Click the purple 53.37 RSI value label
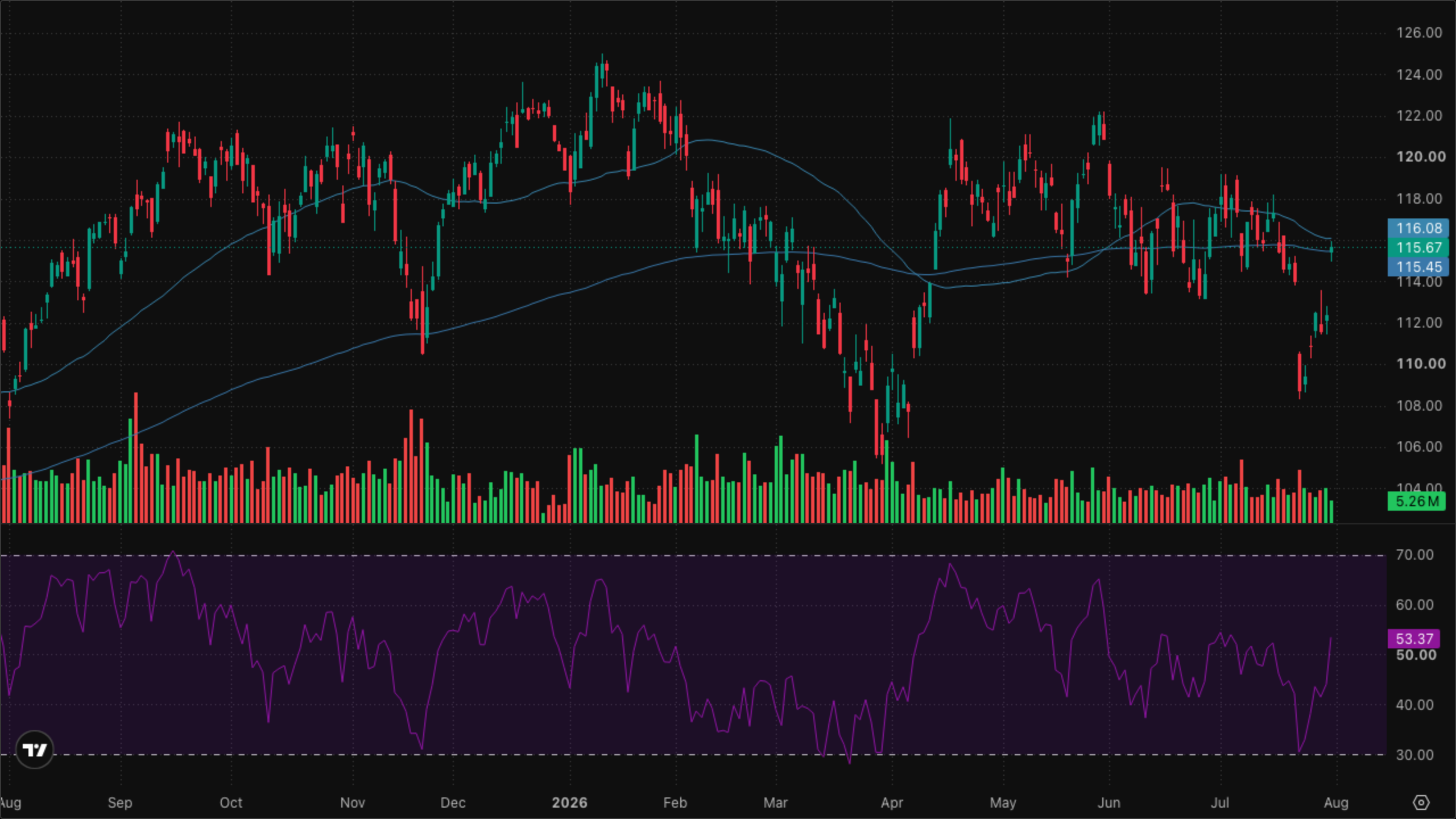The width and height of the screenshot is (1456, 819). point(1414,638)
